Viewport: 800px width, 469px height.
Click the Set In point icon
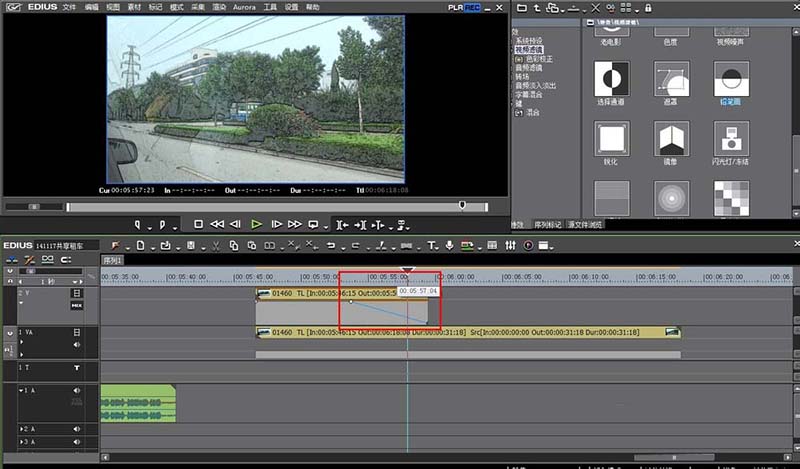click(x=137, y=225)
